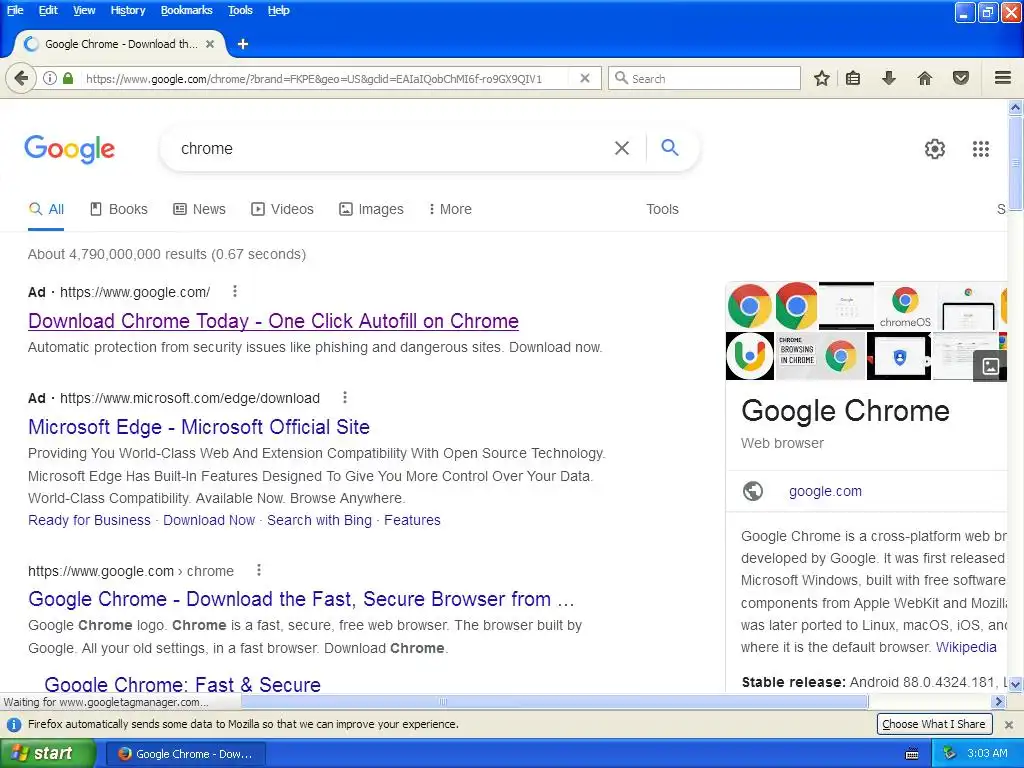Viewport: 1024px width, 768px height.
Task: Go to the Firefox home page icon
Action: click(x=925, y=78)
